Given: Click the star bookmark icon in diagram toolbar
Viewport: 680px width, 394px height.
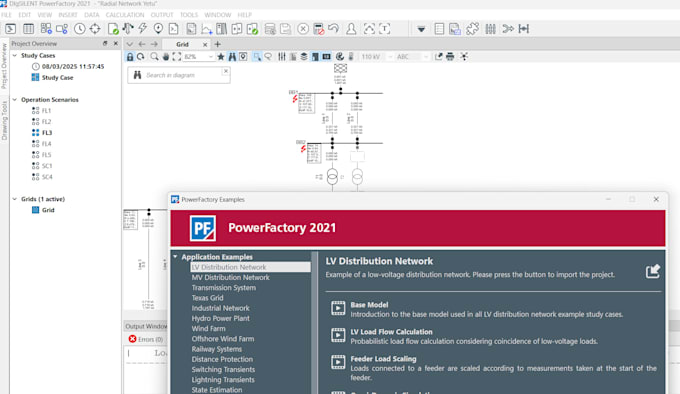Looking at the screenshot, I should pyautogui.click(x=221, y=57).
